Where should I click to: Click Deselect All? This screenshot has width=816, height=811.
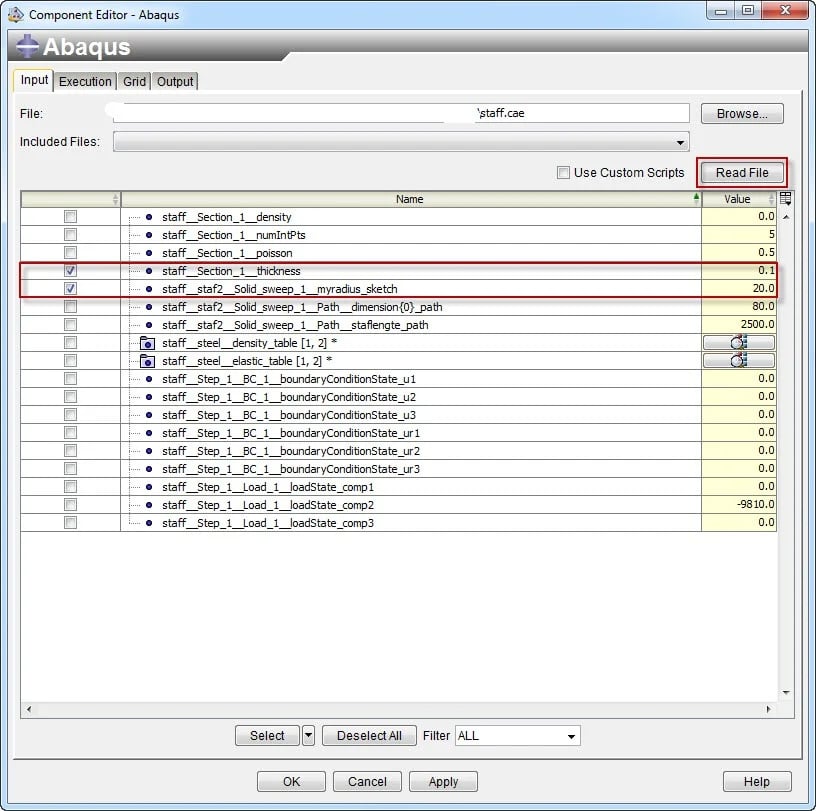369,735
